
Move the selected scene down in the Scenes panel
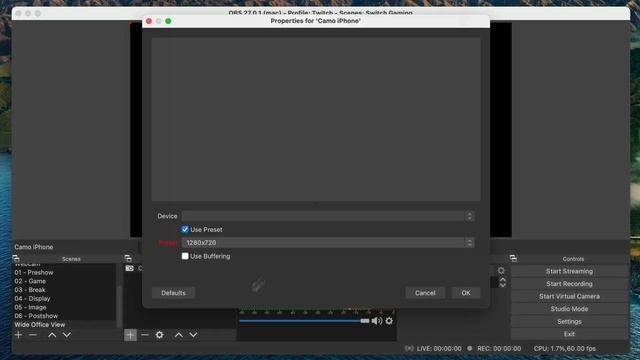pyautogui.click(x=67, y=335)
